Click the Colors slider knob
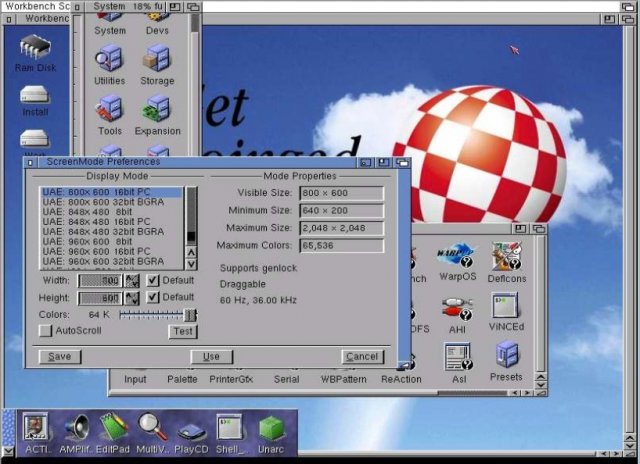 click(x=190, y=315)
